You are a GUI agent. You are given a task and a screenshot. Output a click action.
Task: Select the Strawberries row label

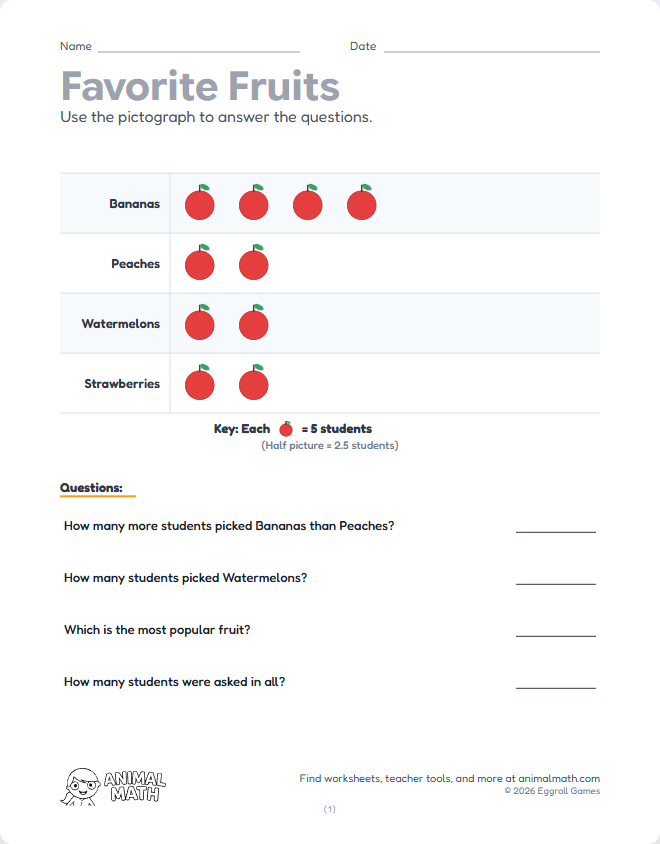point(122,384)
